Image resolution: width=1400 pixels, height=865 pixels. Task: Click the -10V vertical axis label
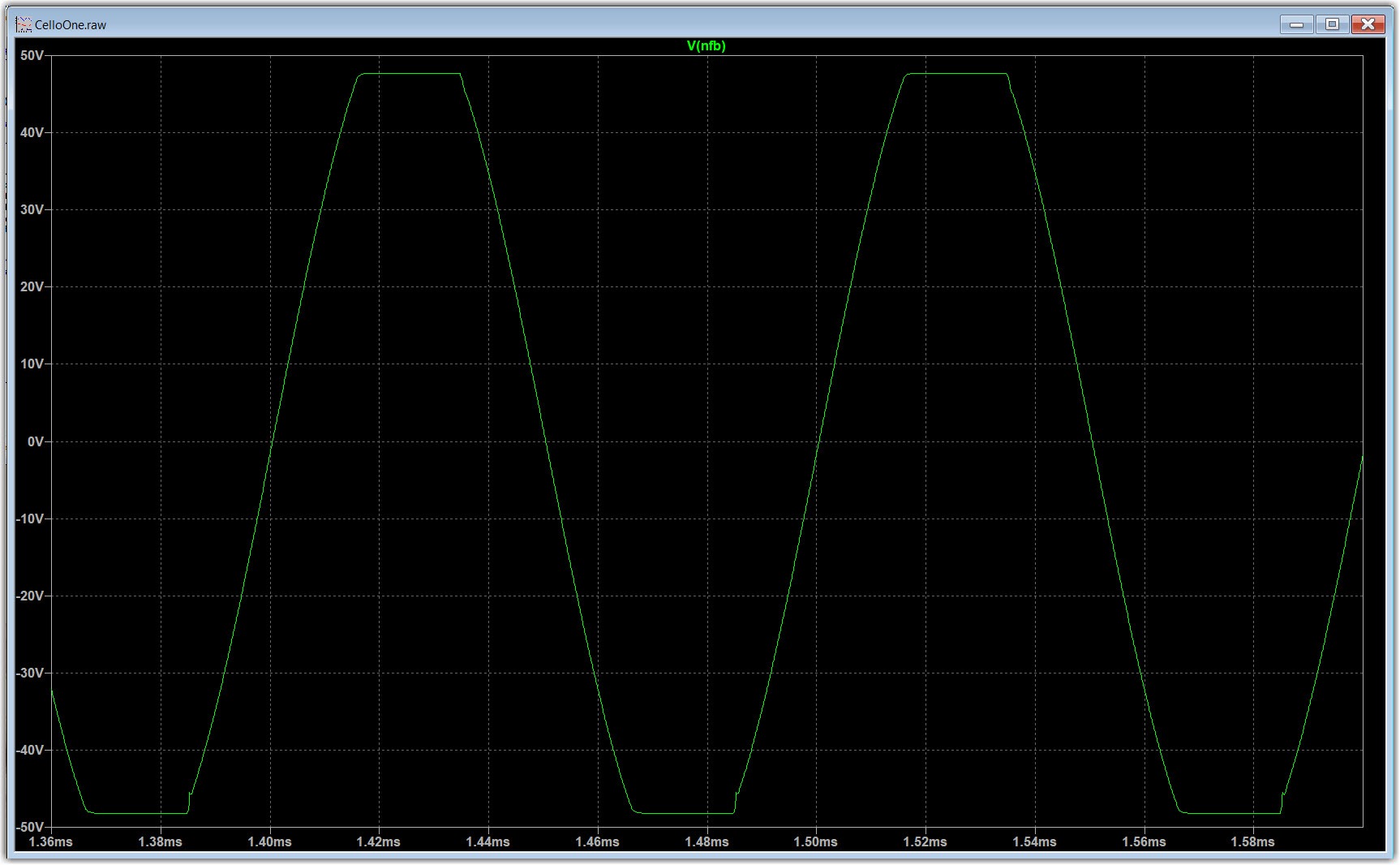coord(30,519)
